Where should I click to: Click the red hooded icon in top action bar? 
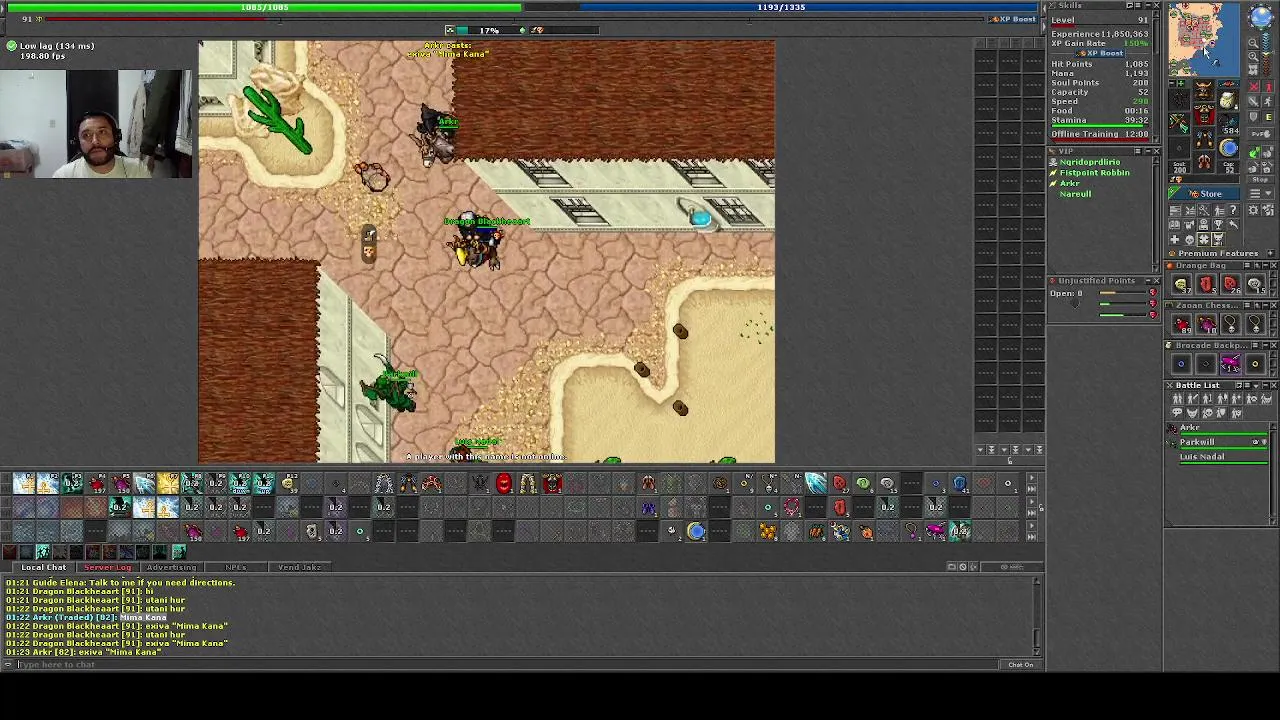[504, 484]
